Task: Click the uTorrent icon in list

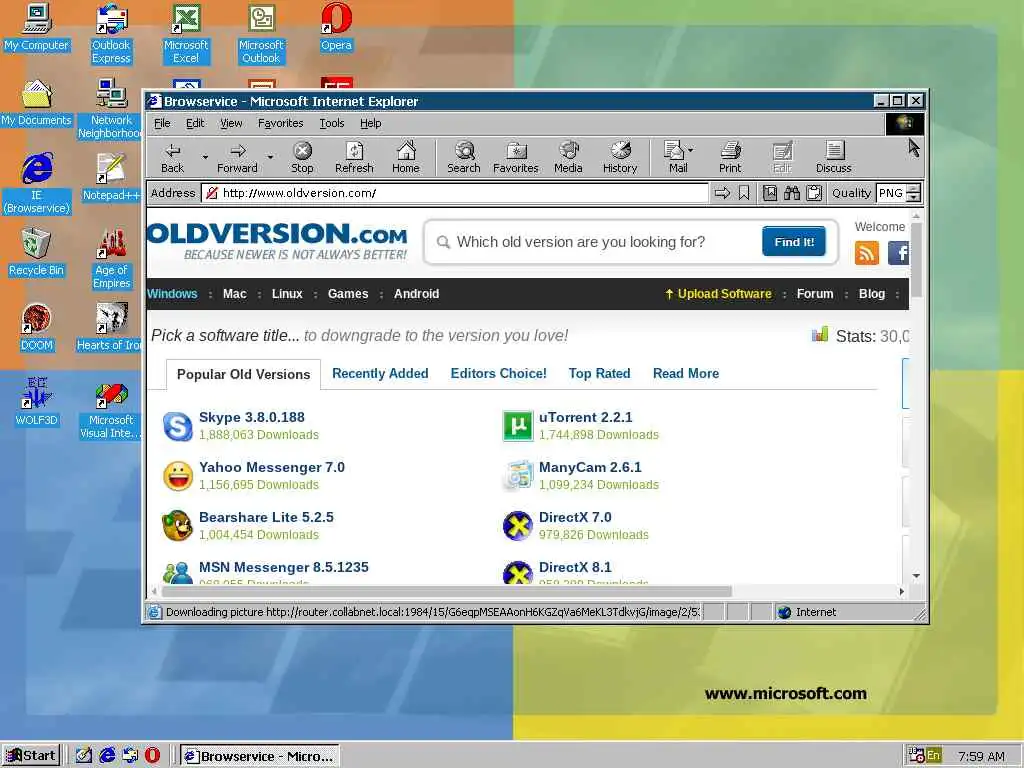Action: [518, 426]
